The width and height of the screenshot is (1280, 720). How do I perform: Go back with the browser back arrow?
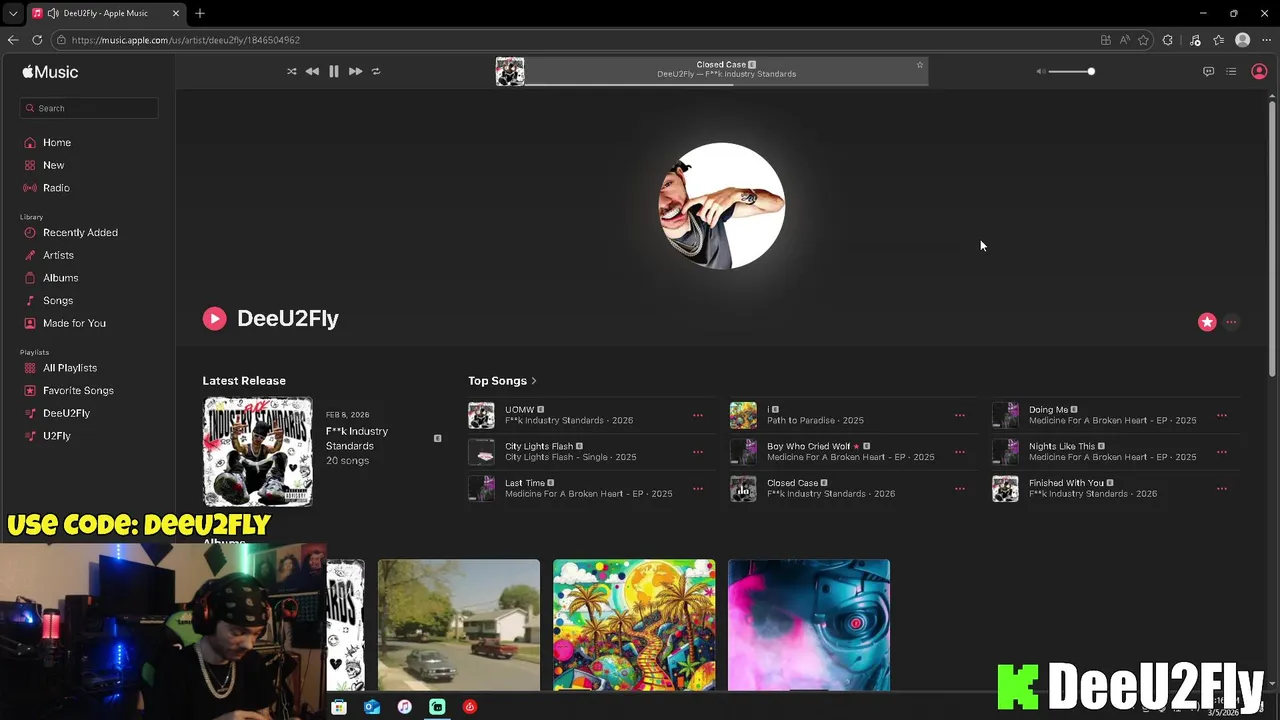coord(13,40)
